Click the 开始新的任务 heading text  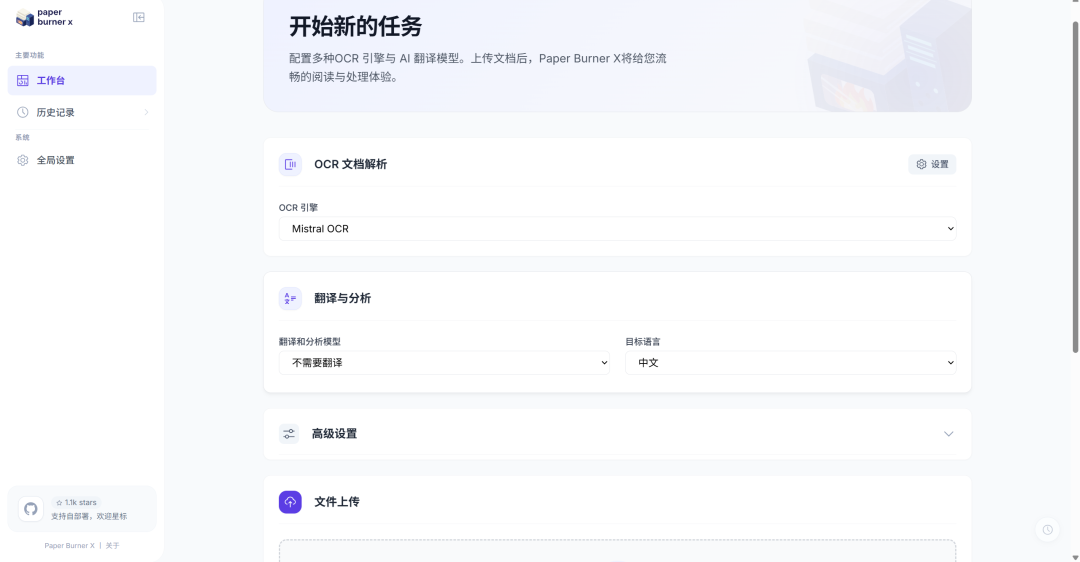(x=355, y=27)
